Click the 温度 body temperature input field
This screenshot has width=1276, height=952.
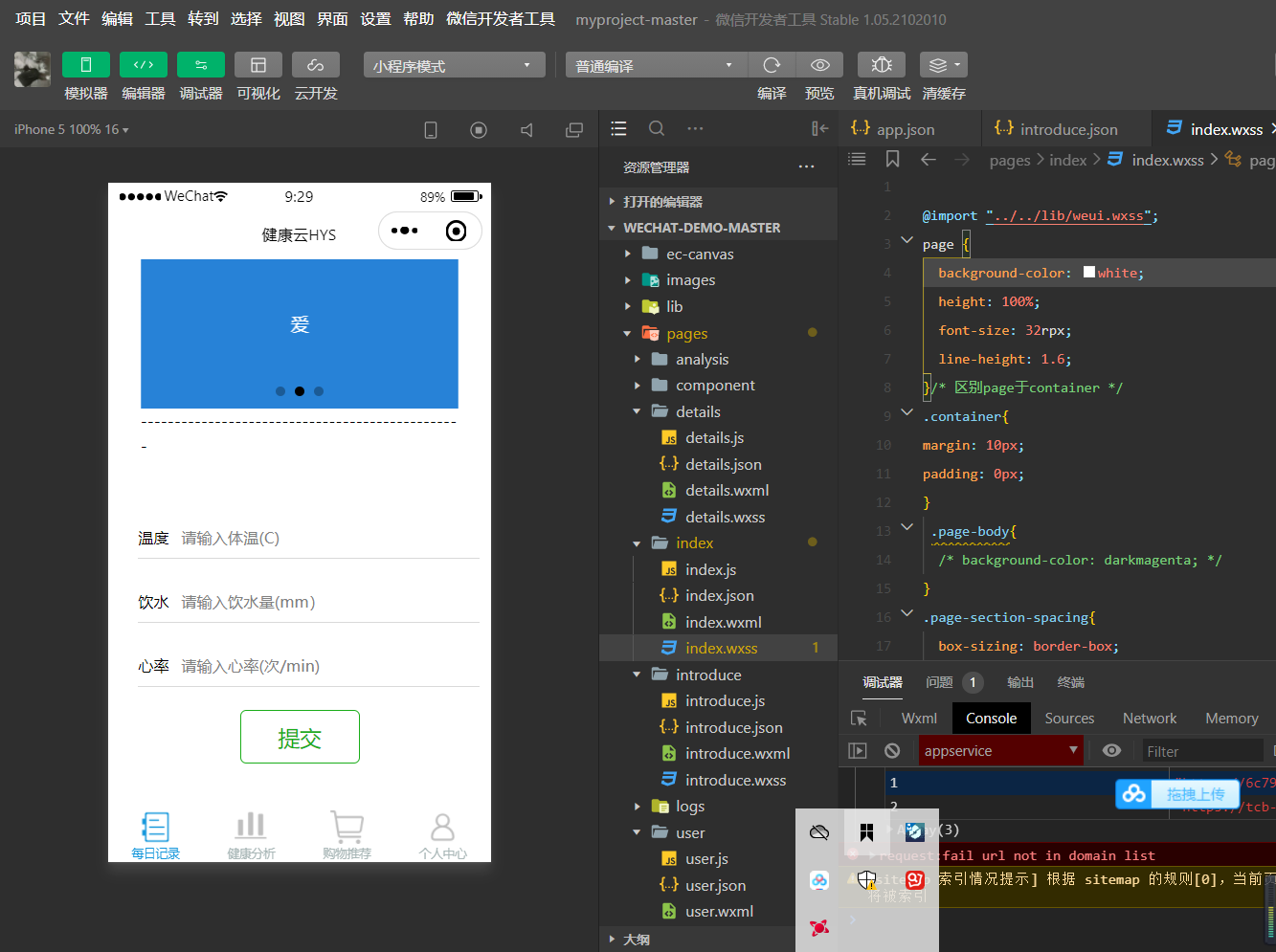[329, 539]
